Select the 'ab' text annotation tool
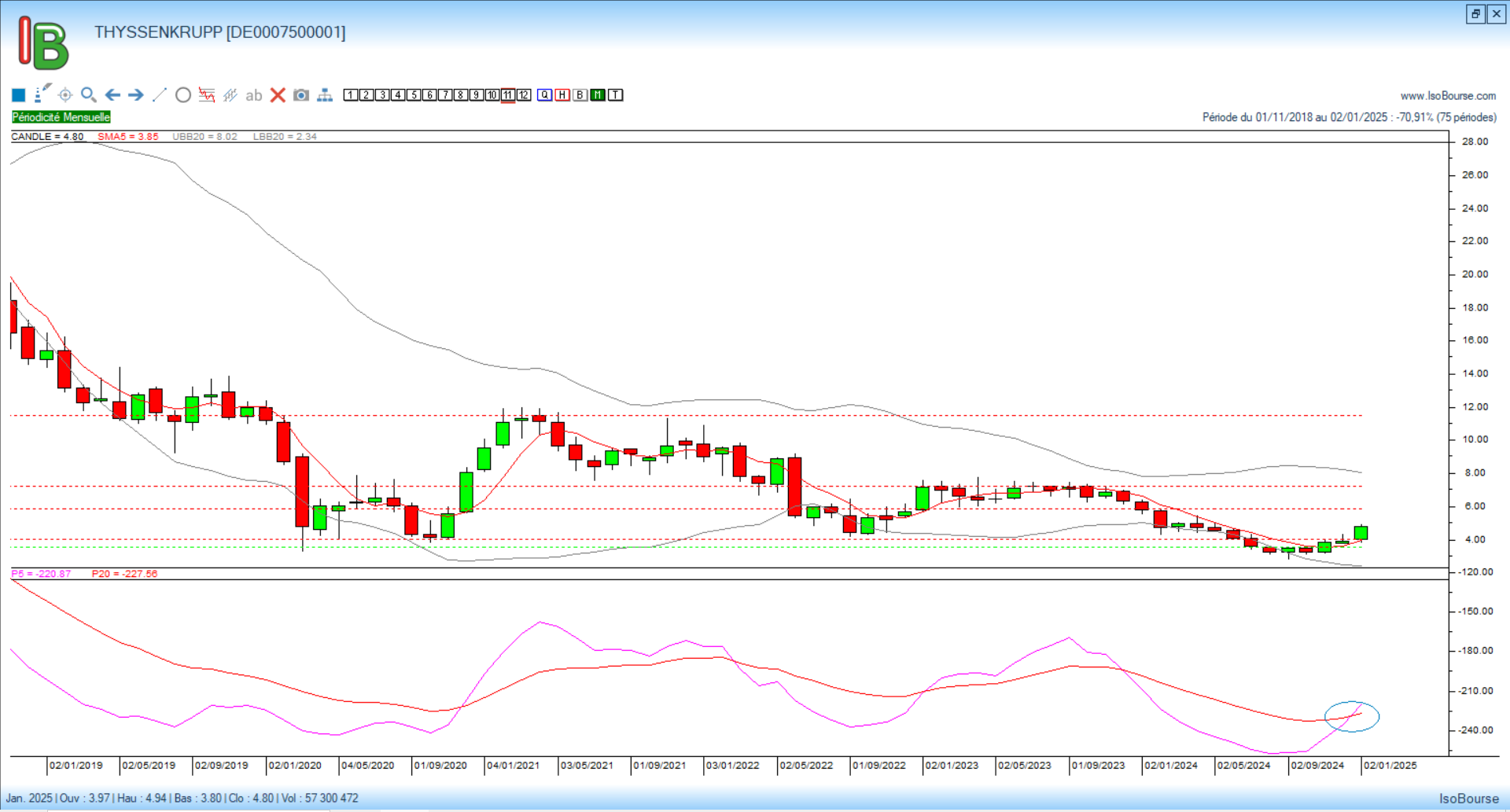This screenshot has width=1510, height=812. click(x=253, y=96)
